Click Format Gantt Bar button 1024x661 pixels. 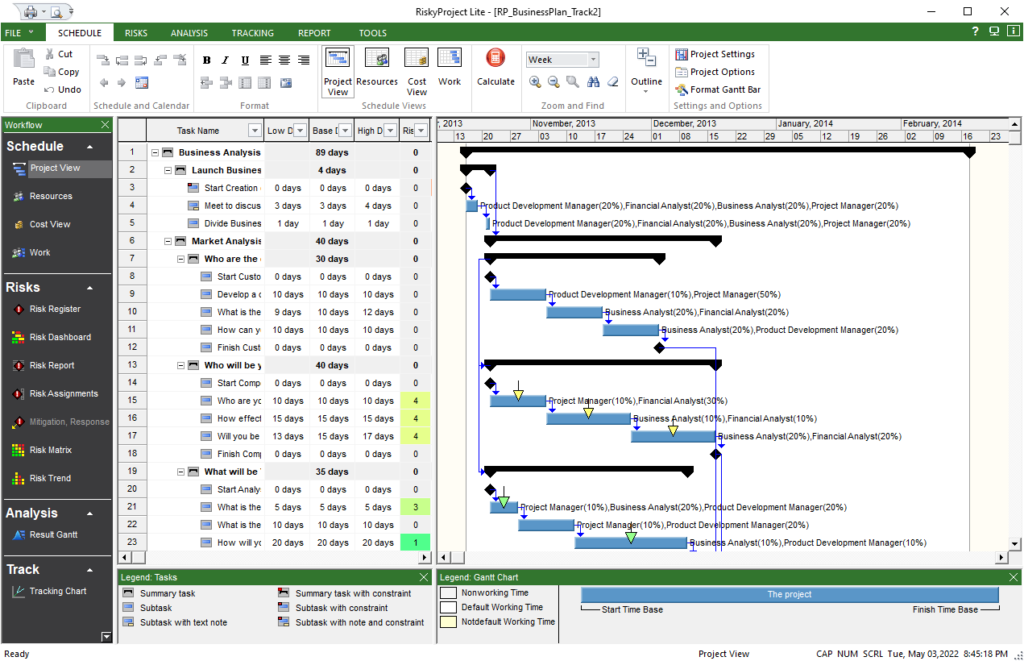[x=718, y=90]
